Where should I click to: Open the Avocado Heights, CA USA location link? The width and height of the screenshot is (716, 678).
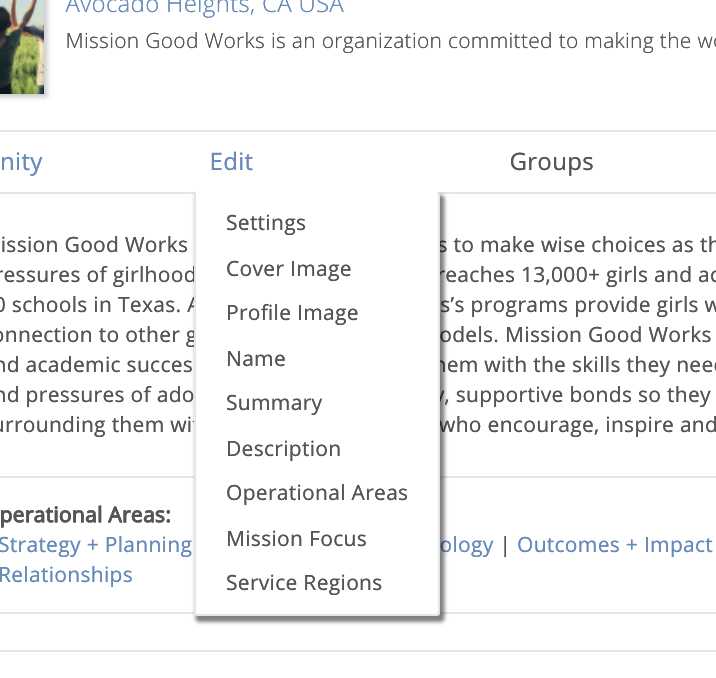point(205,6)
